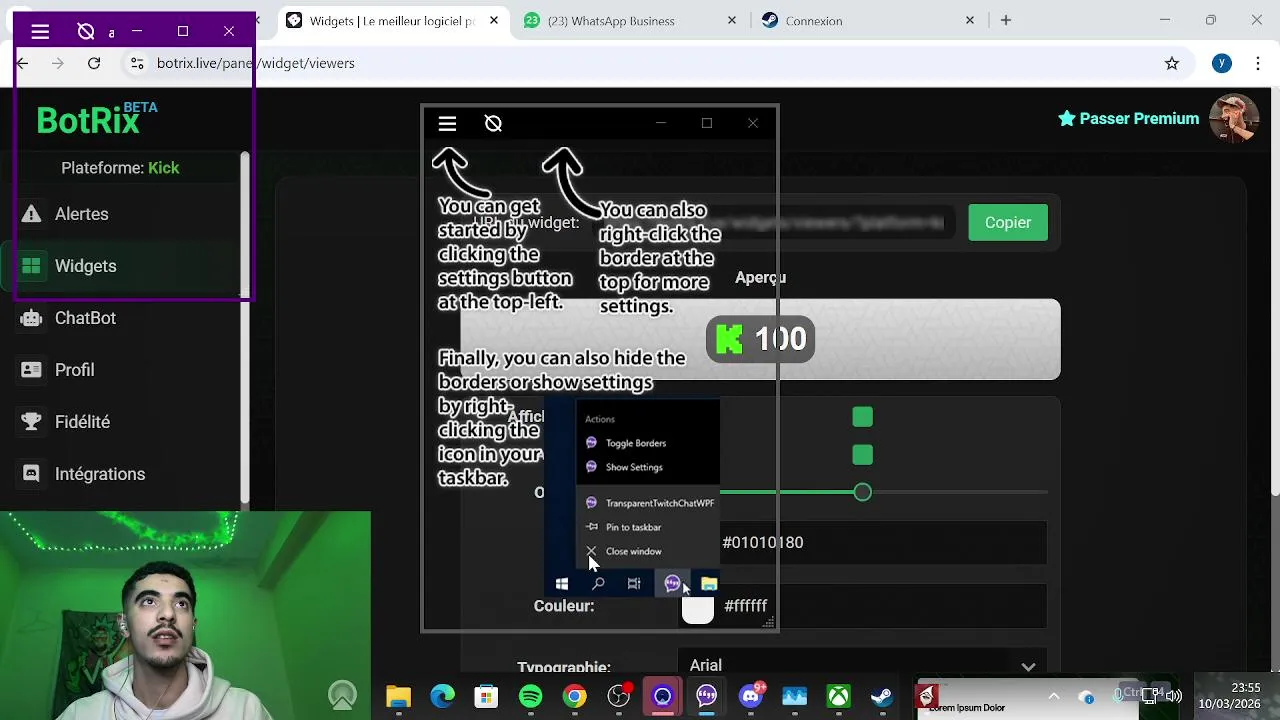Click the 'Plateforme: Kick' text
Viewport: 1280px width, 720px height.
pyautogui.click(x=120, y=168)
